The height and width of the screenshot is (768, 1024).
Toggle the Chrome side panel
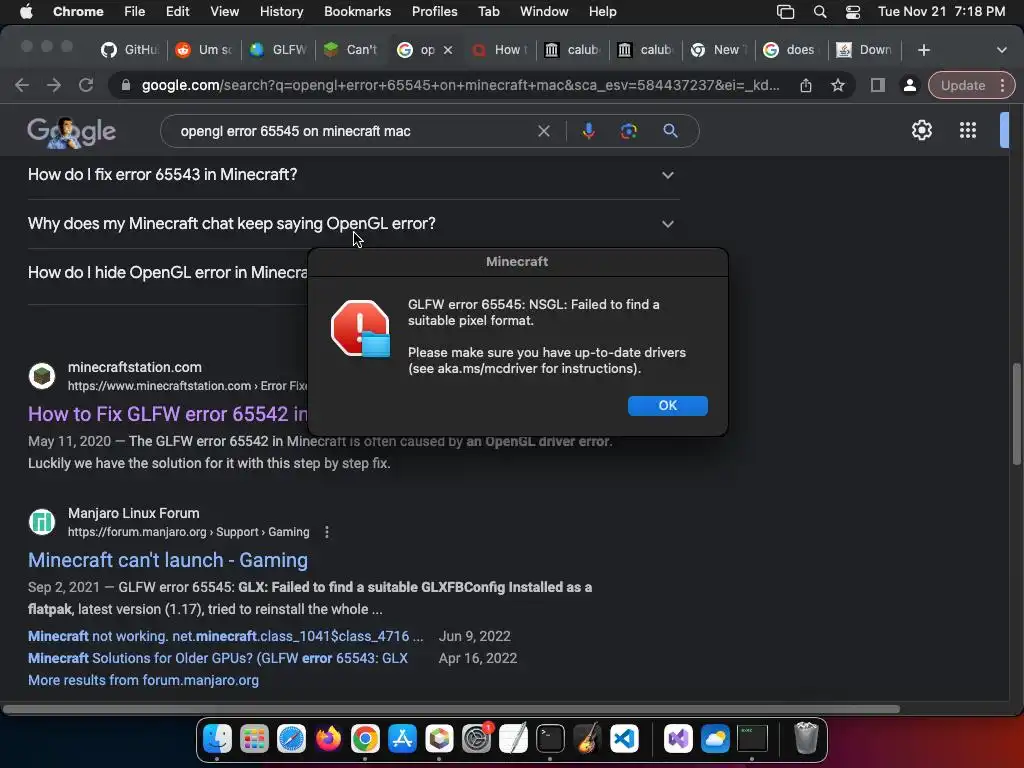coord(878,85)
